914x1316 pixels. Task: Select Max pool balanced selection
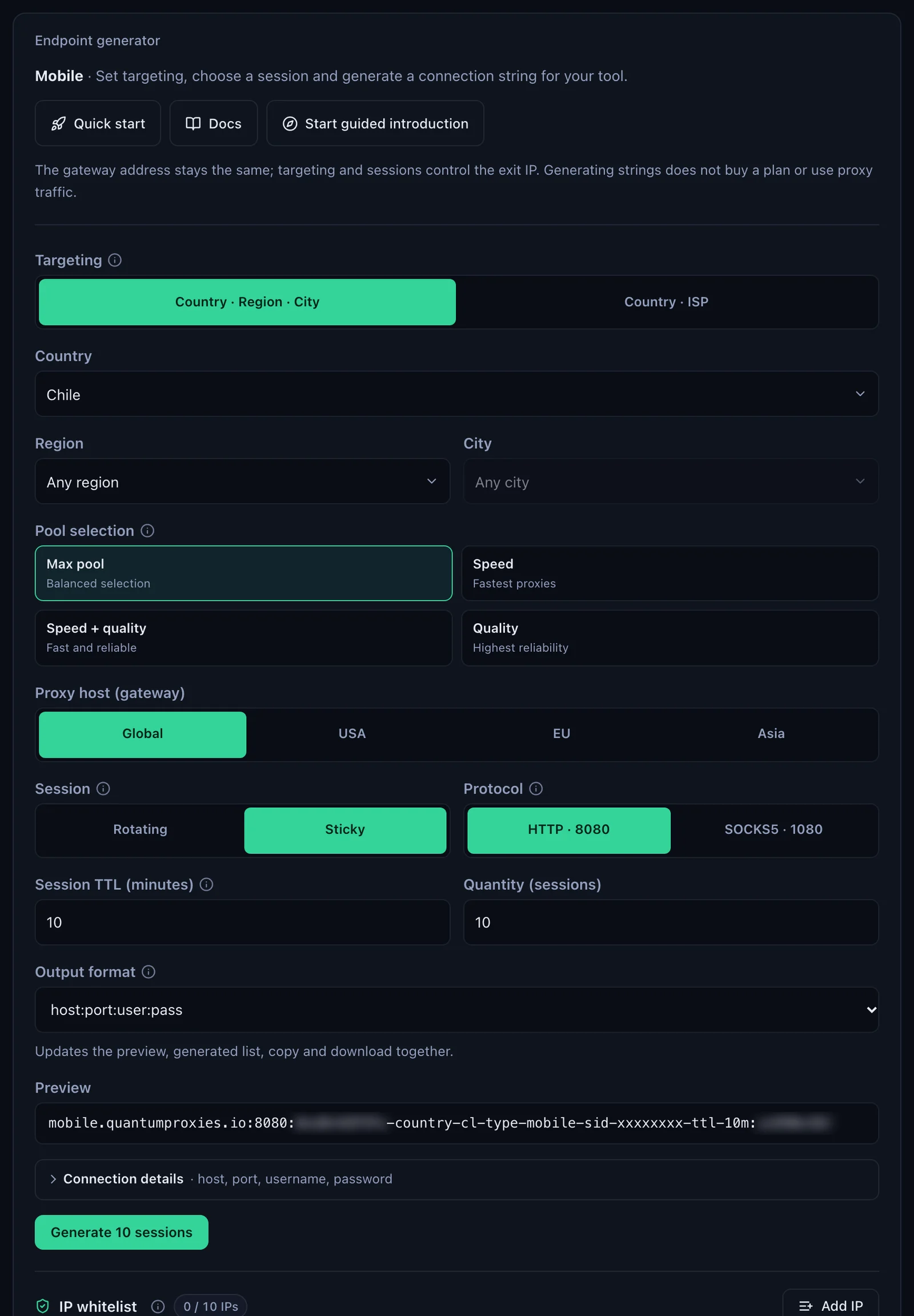coord(243,573)
